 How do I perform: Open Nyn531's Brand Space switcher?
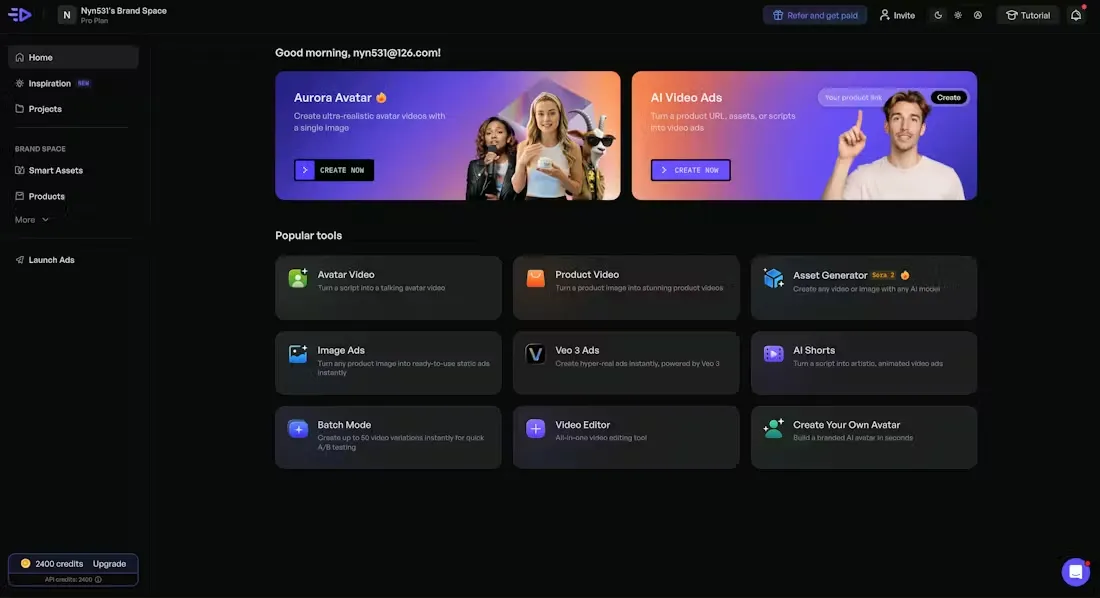[x=112, y=15]
